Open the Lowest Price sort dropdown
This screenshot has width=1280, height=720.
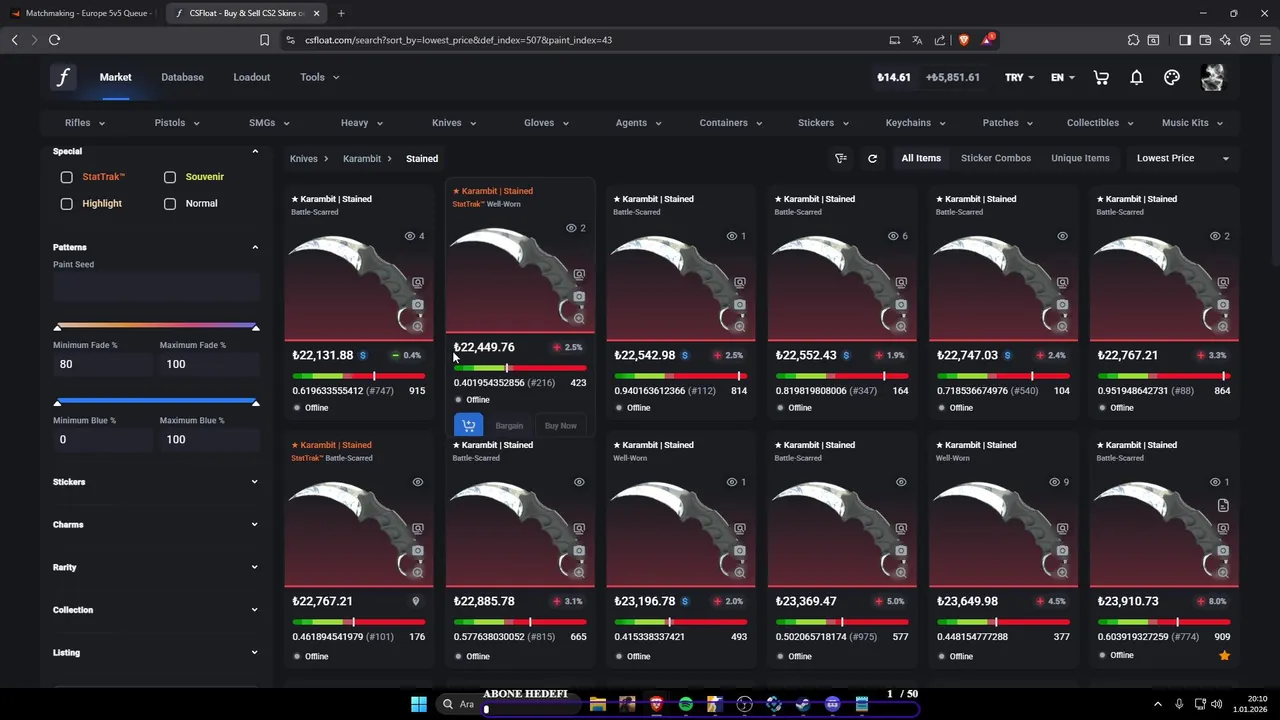(x=1183, y=158)
